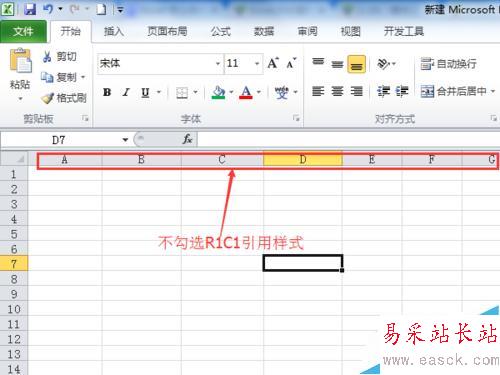Expand the 粘贴 options arrow
500x375 pixels.
(20, 99)
